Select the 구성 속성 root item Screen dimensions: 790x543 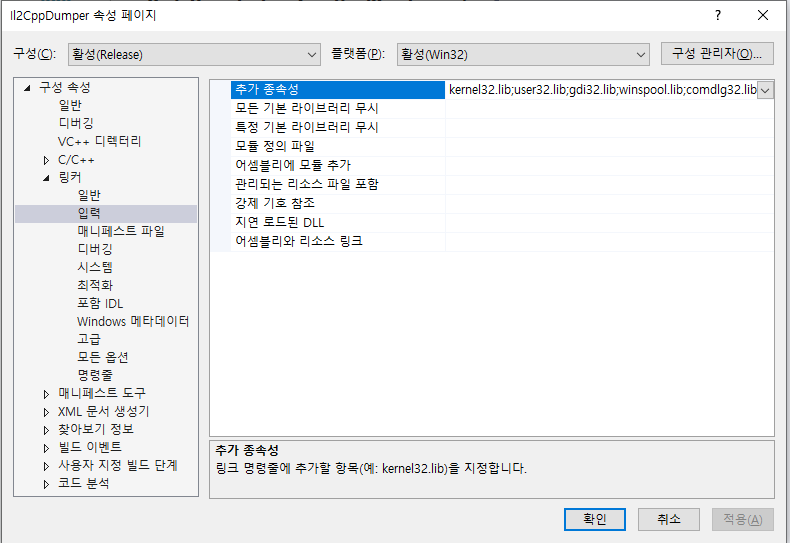65,87
